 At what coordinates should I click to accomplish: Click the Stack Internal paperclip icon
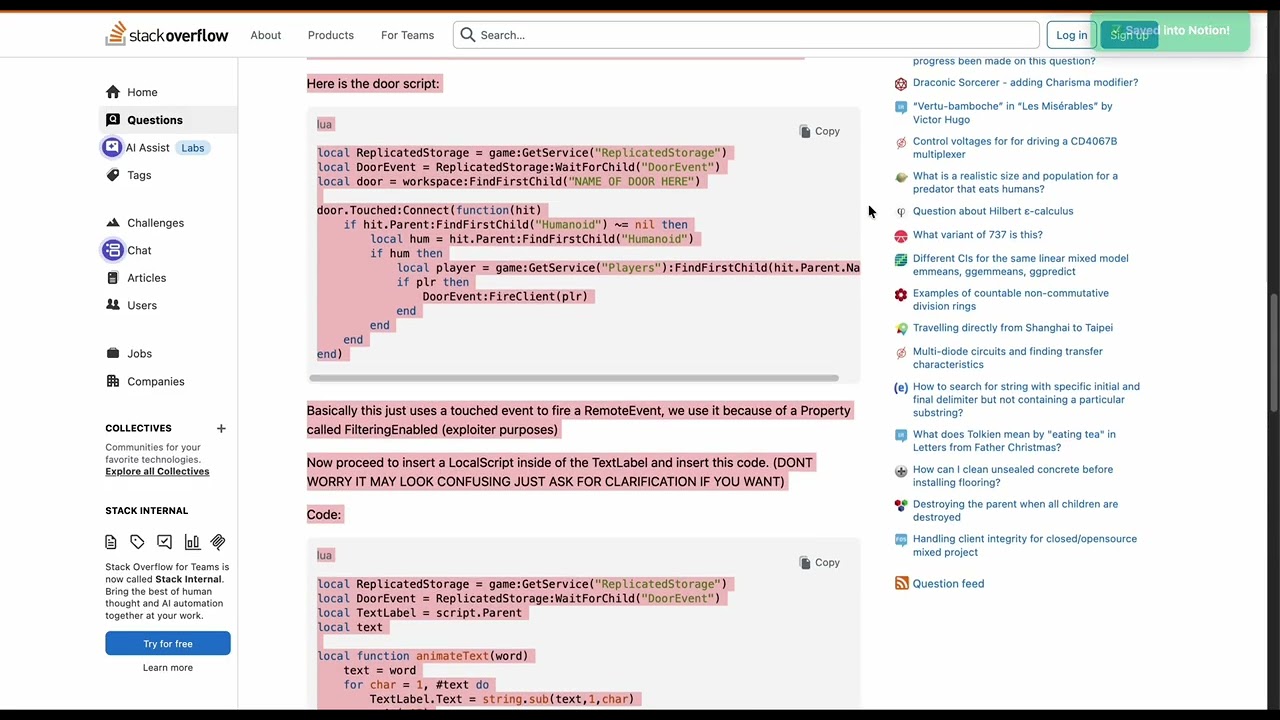[x=218, y=542]
